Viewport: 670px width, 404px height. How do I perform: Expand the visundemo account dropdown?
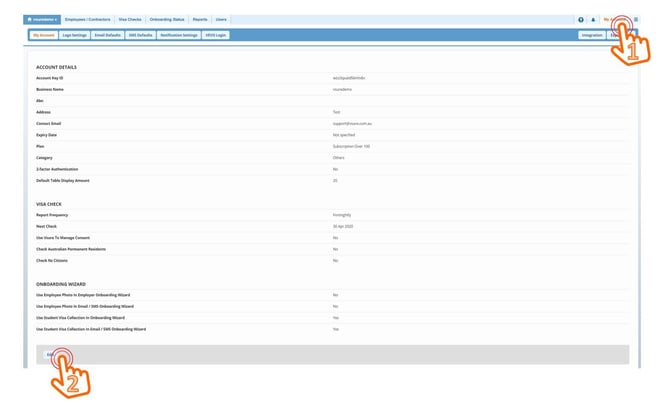tap(42, 19)
